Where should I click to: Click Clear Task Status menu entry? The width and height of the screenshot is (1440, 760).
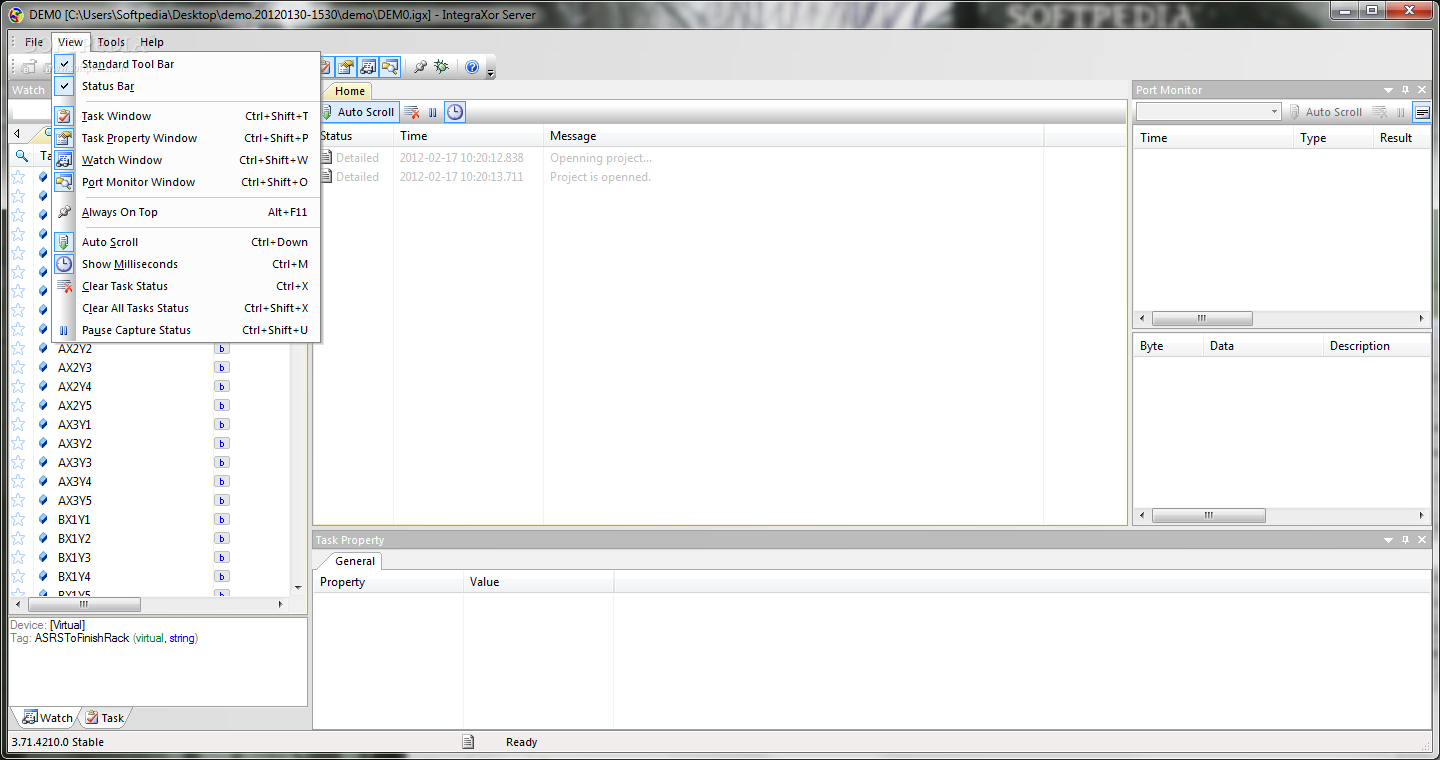click(186, 286)
